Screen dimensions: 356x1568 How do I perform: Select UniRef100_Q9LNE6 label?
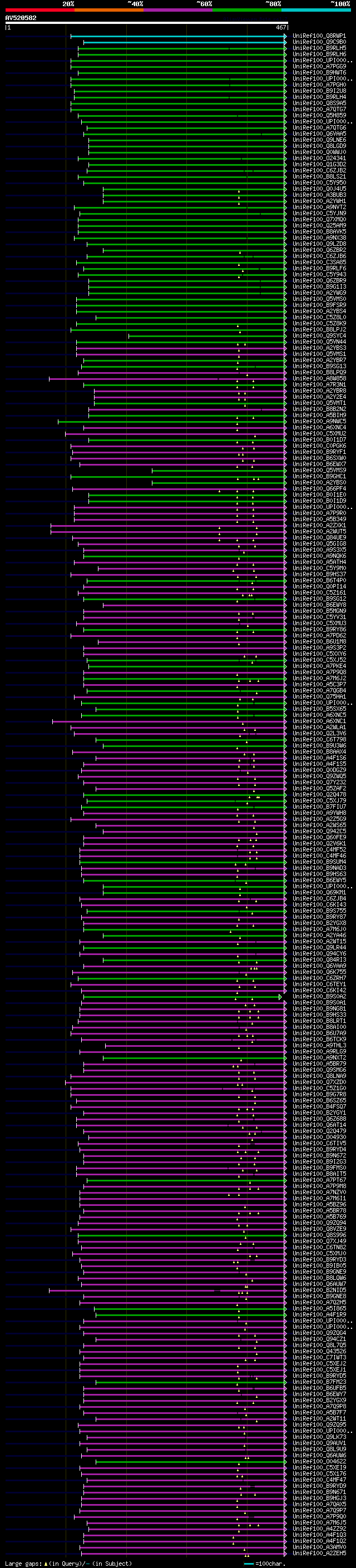pos(319,140)
